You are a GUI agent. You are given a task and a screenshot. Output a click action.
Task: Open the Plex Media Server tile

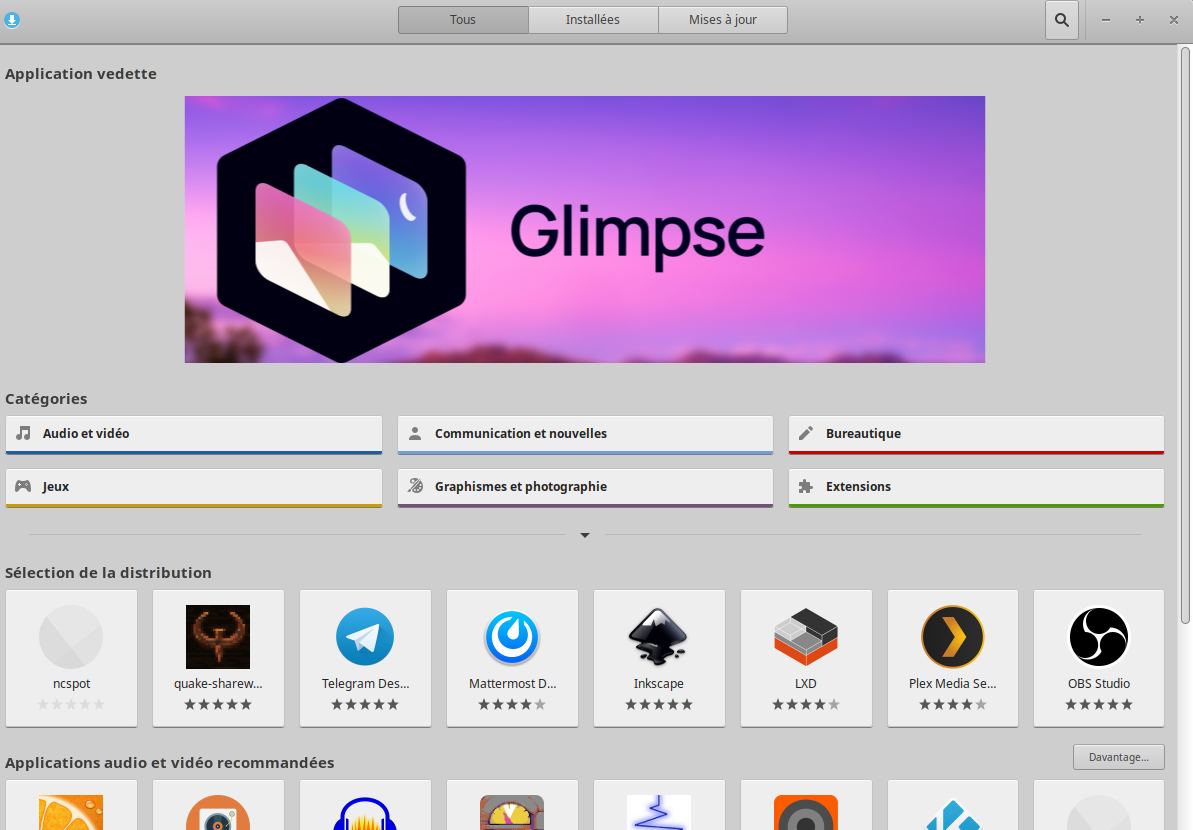click(953, 658)
